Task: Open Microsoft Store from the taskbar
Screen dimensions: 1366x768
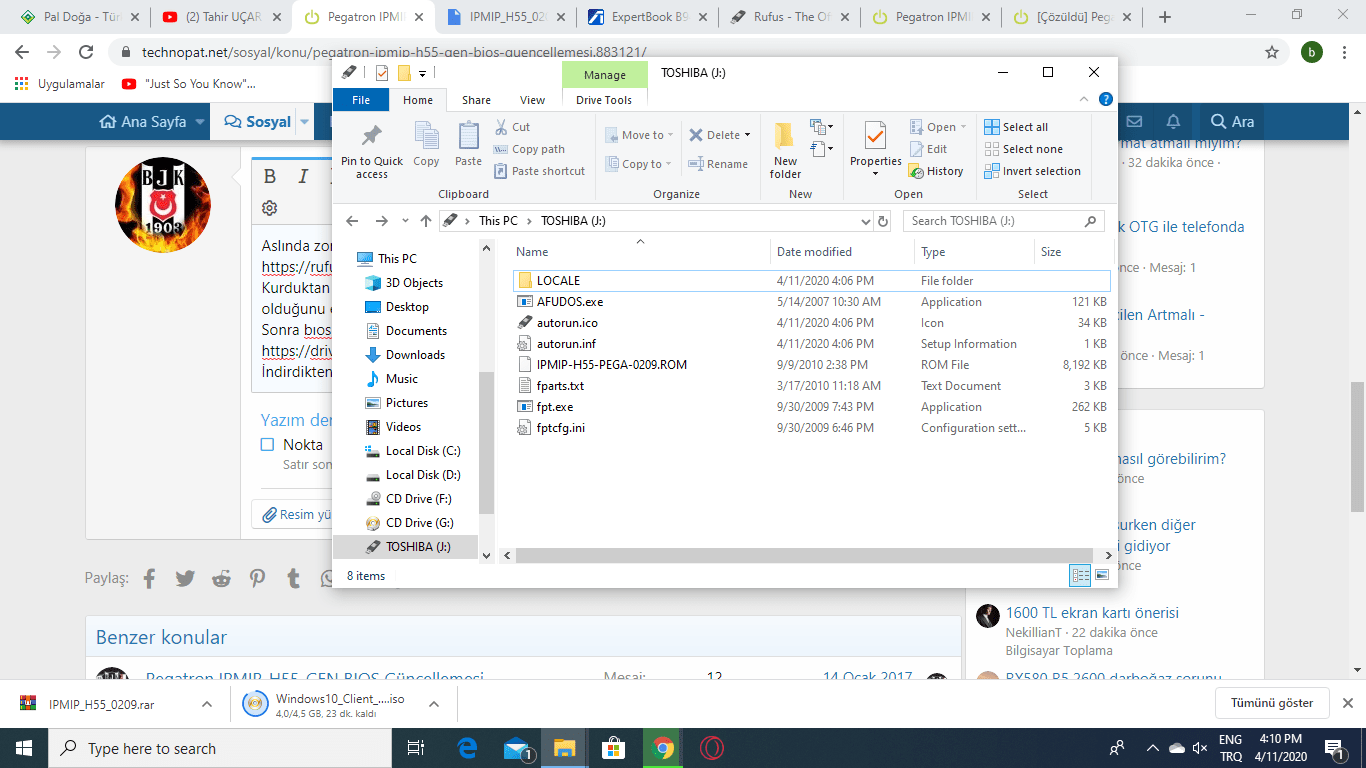Action: (x=614, y=748)
